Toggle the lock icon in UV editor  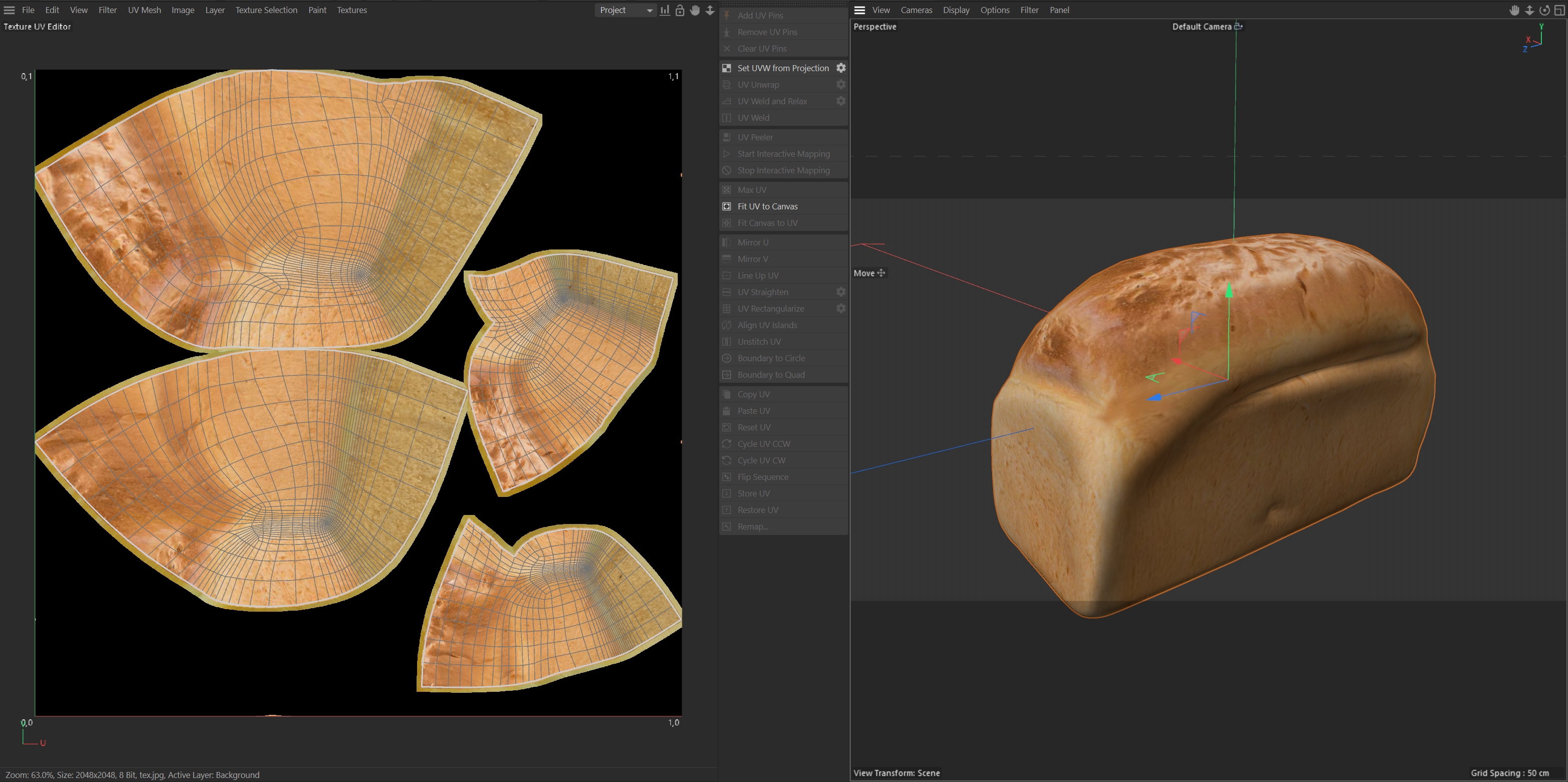680,11
